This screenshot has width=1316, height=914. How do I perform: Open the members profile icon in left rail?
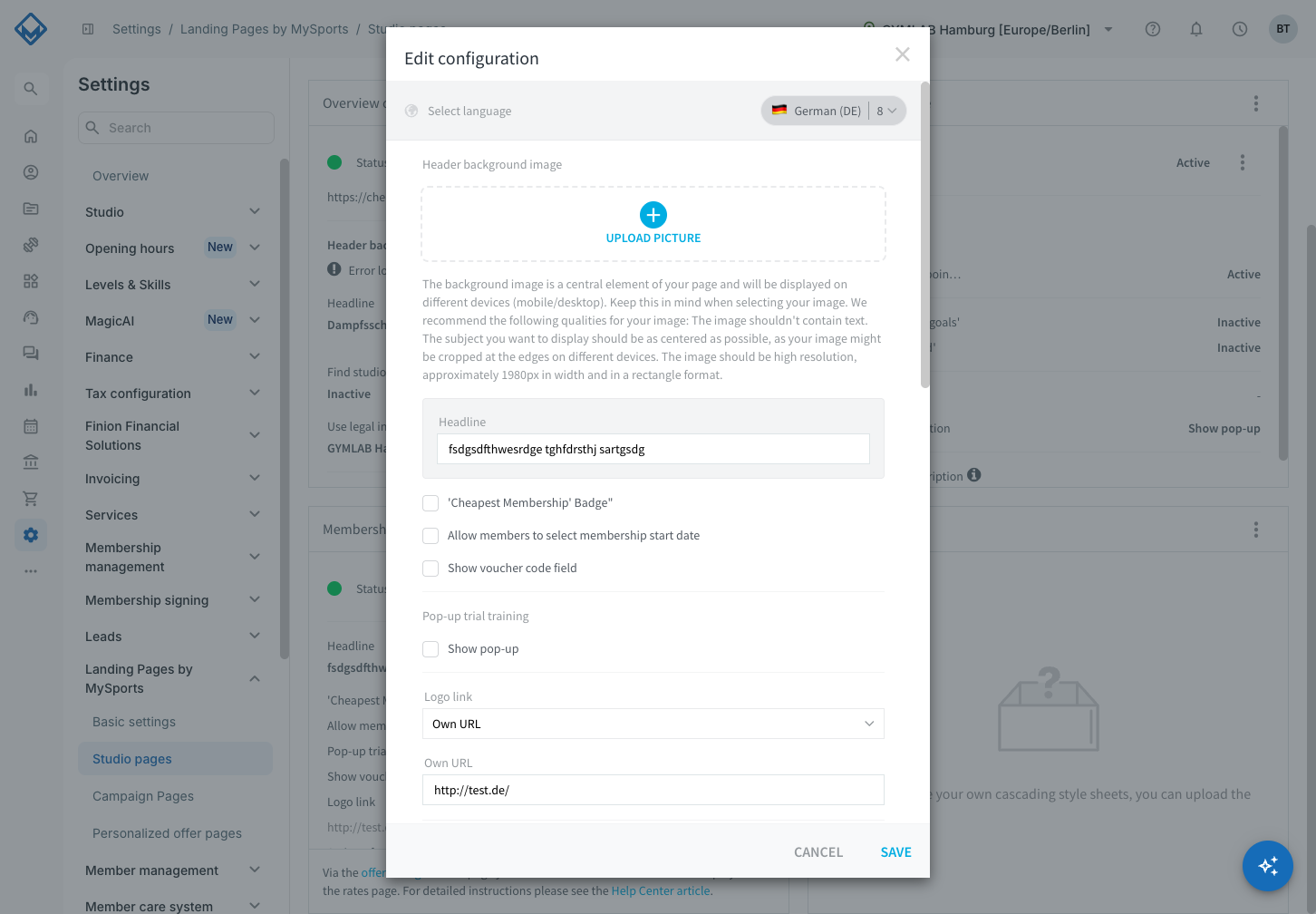coord(31,172)
